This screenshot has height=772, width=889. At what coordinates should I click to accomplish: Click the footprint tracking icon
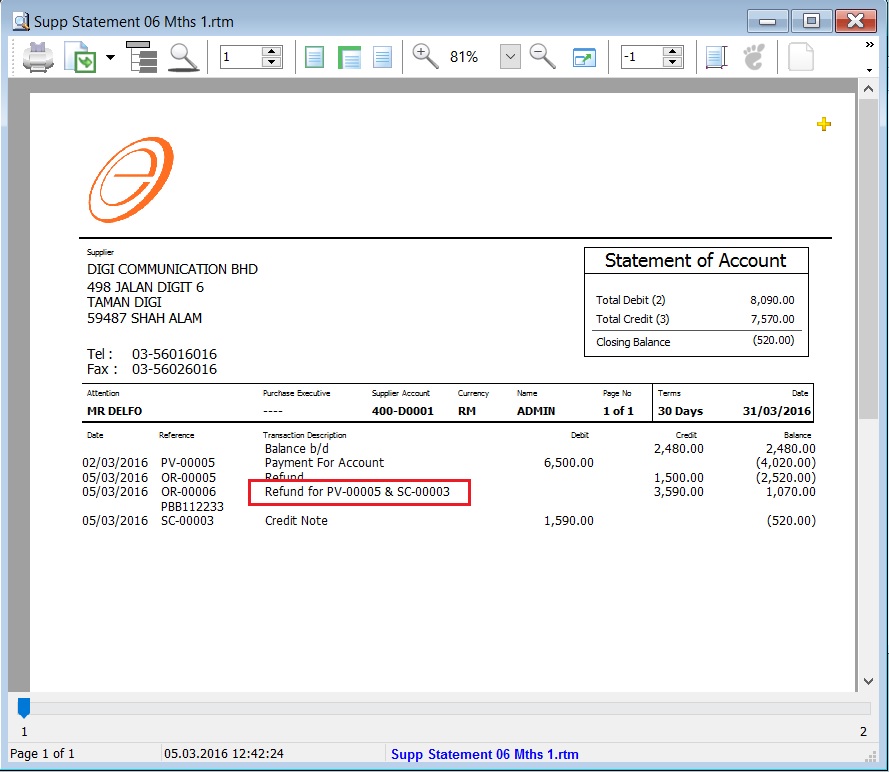click(754, 56)
